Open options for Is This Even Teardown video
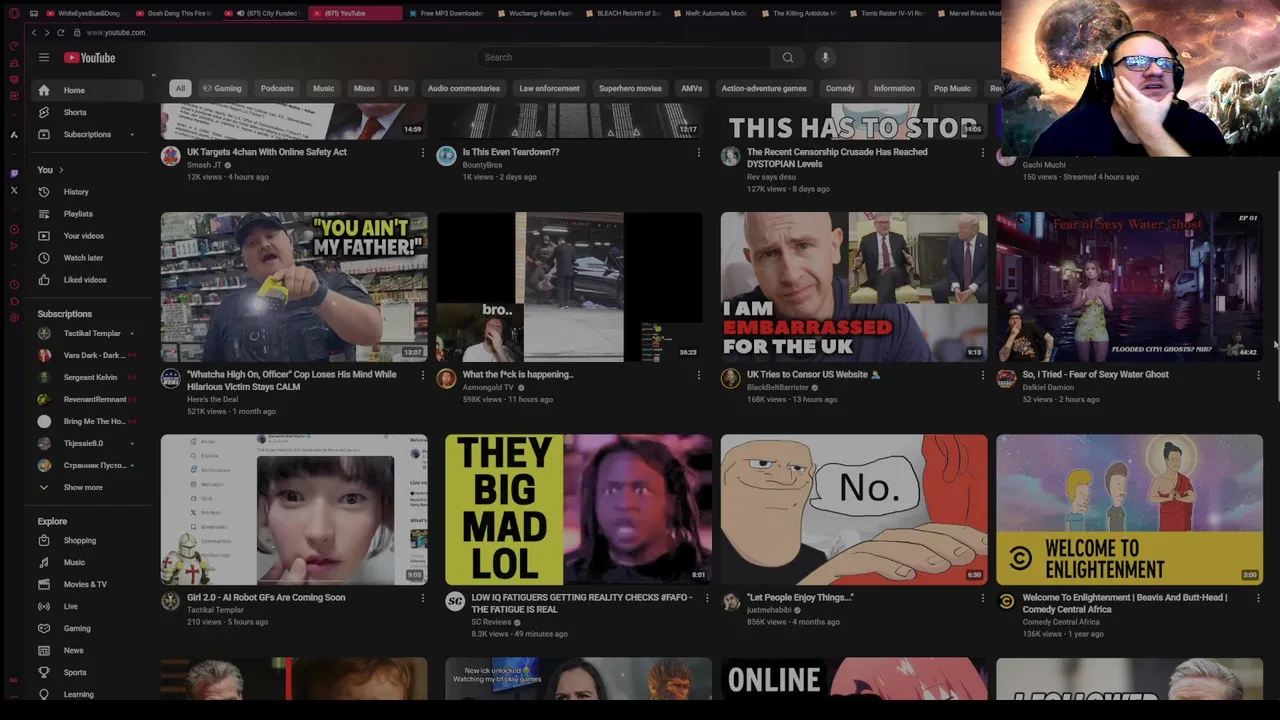Viewport: 1280px width, 720px height. coord(698,153)
